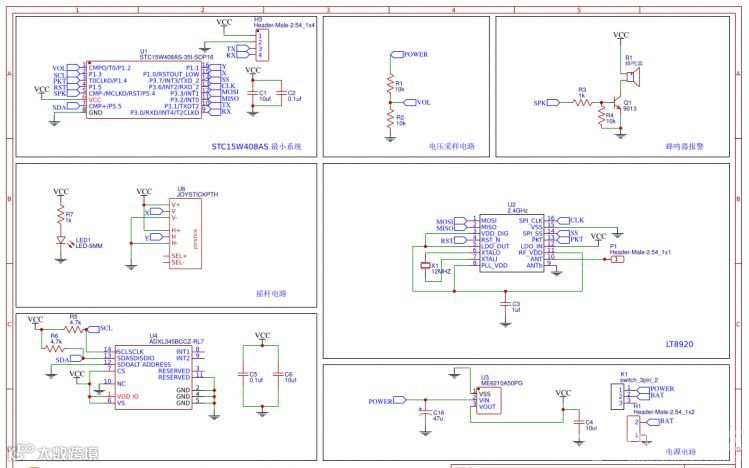Select the H3 four-pin male header
Image resolution: width=749 pixels, height=468 pixels.
point(262,45)
